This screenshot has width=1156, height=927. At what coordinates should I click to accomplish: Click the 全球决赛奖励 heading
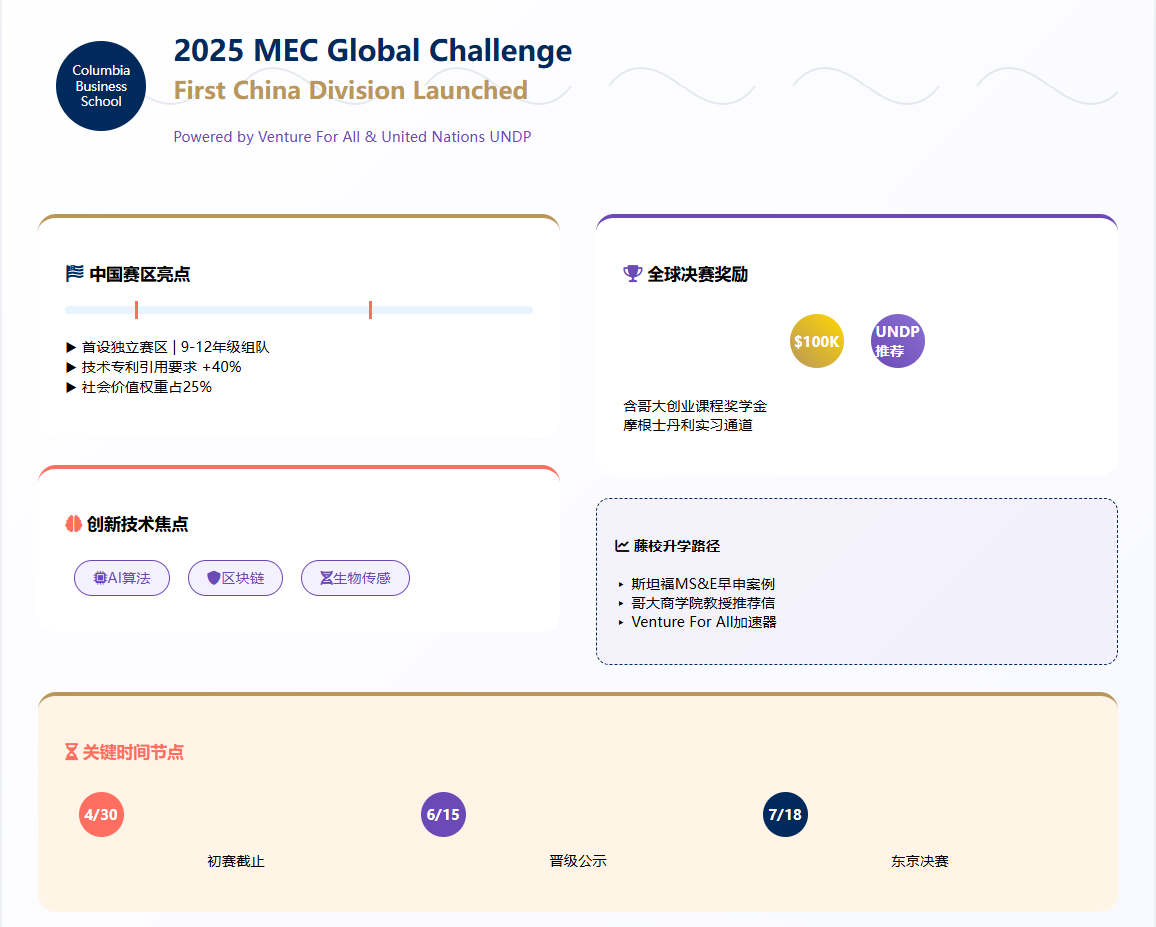point(697,274)
